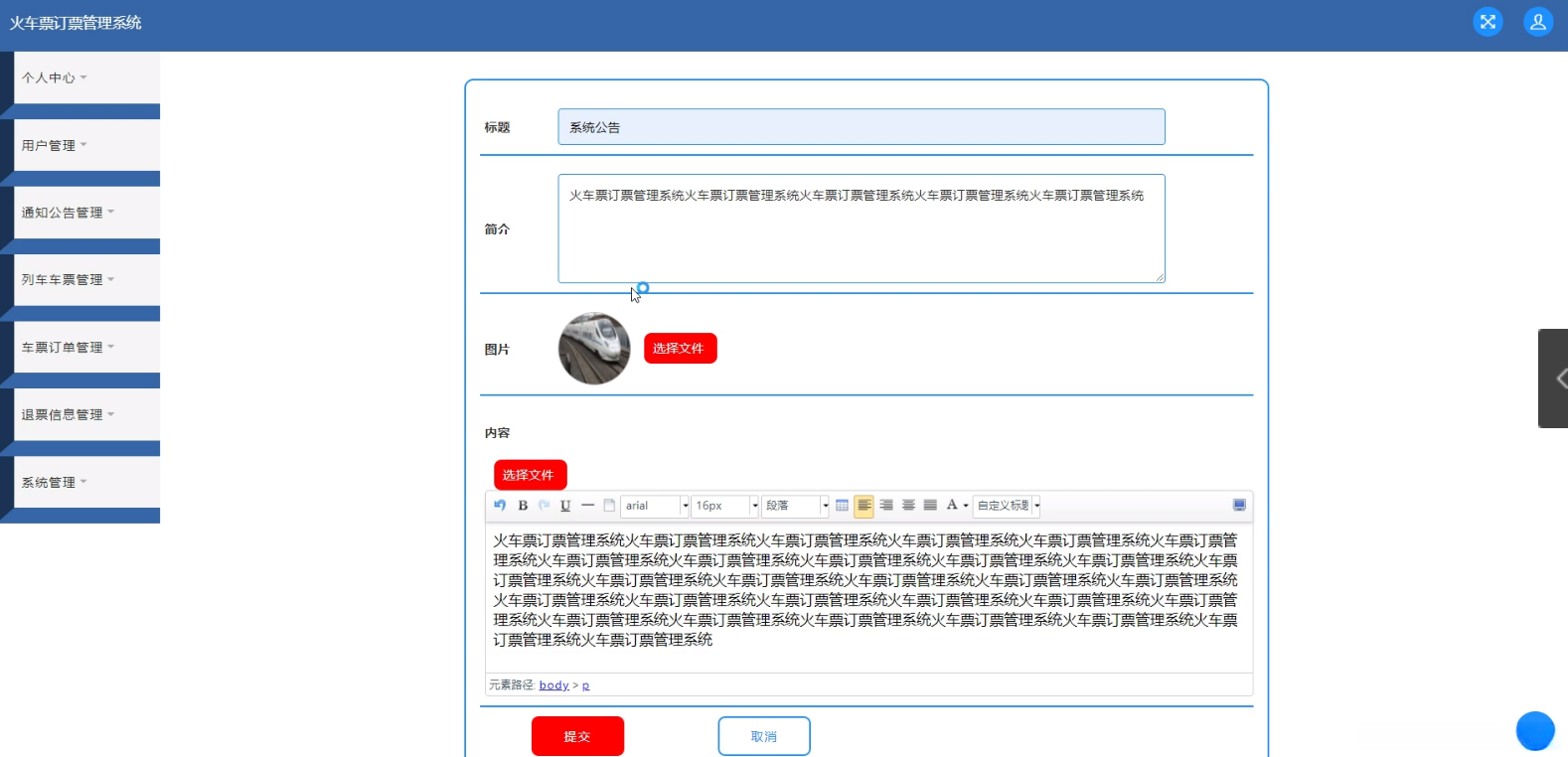Insert a table using the editor toolbar
Screen dimensions: 1568x757
(x=842, y=506)
